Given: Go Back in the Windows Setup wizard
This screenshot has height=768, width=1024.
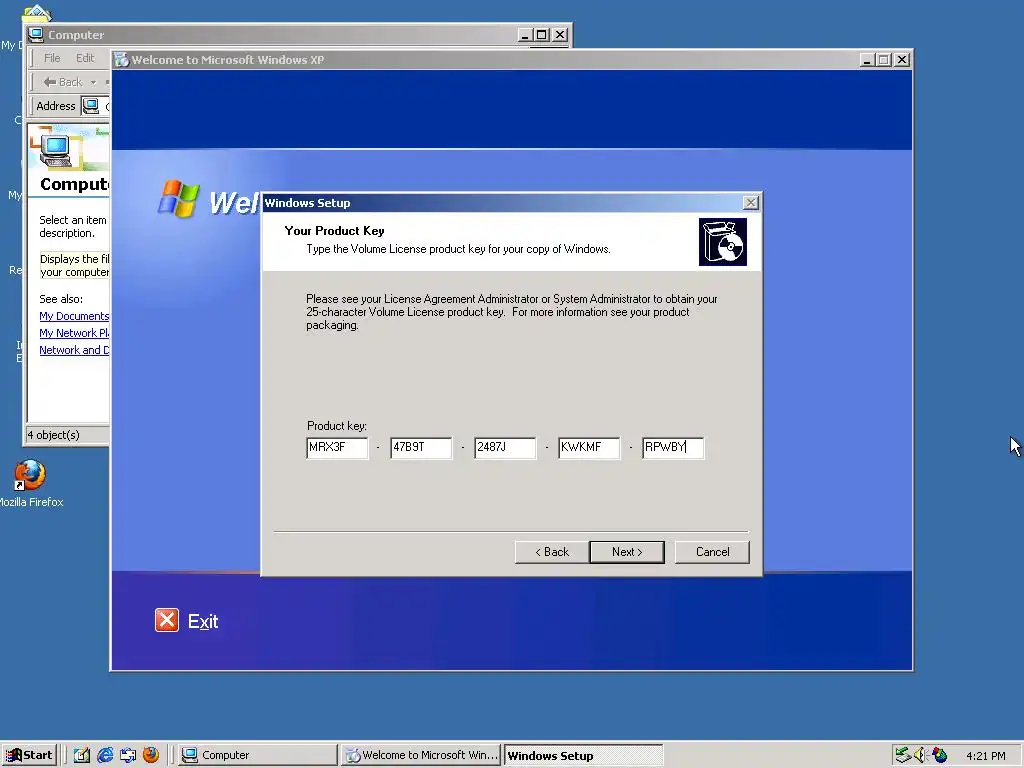Looking at the screenshot, I should tap(552, 552).
